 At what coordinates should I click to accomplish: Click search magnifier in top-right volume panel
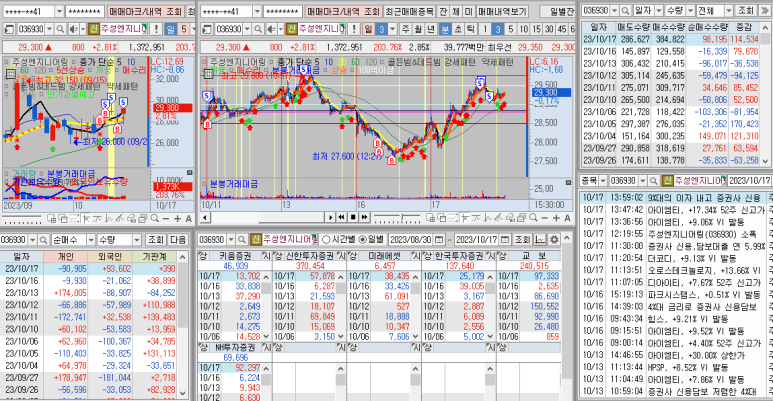point(625,10)
